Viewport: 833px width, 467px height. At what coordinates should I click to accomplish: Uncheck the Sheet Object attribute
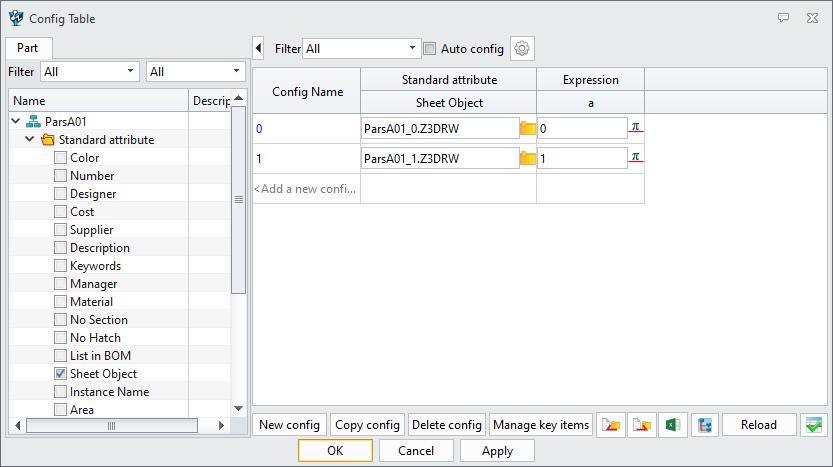(61, 374)
